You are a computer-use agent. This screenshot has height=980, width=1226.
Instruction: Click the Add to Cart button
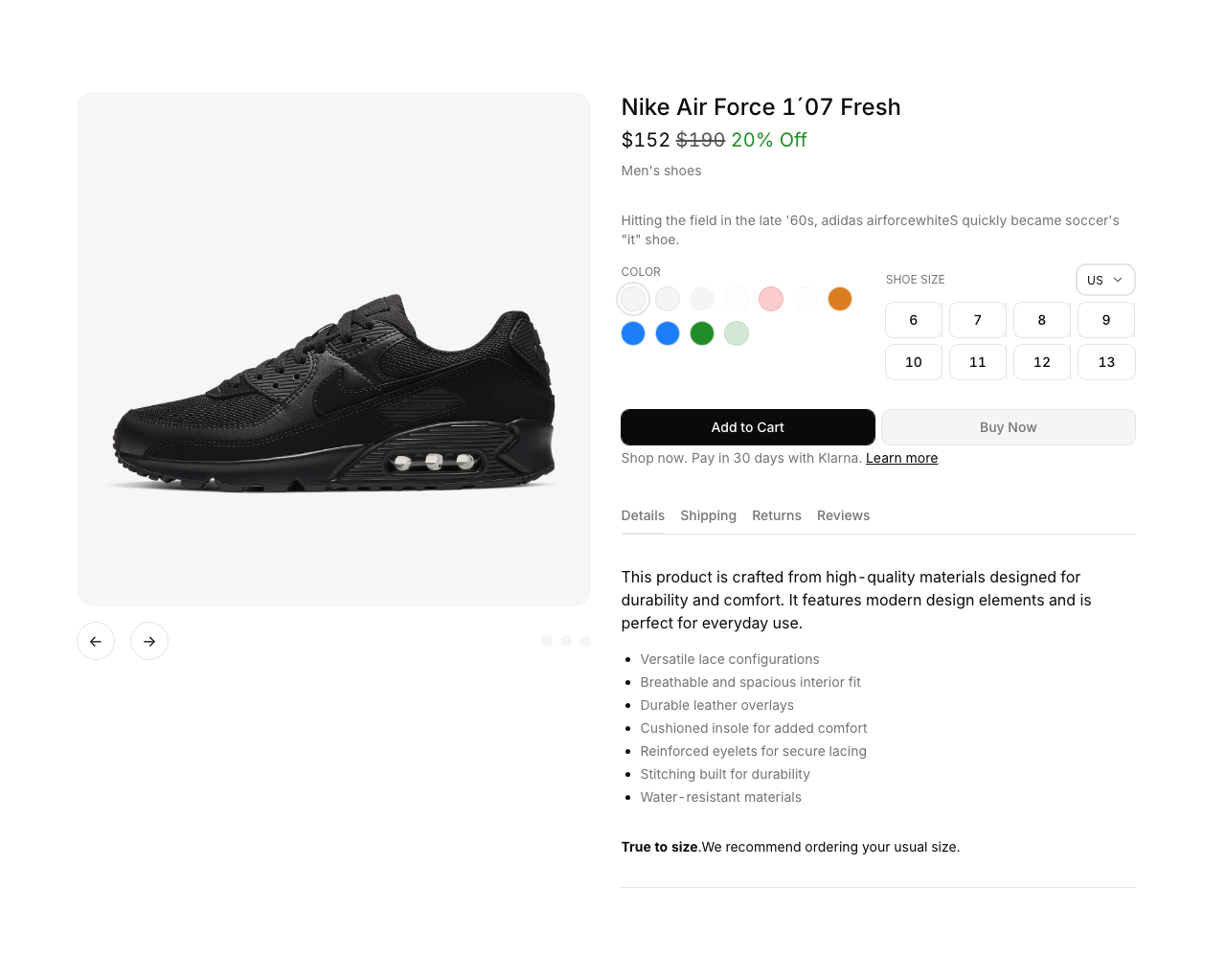pos(747,427)
